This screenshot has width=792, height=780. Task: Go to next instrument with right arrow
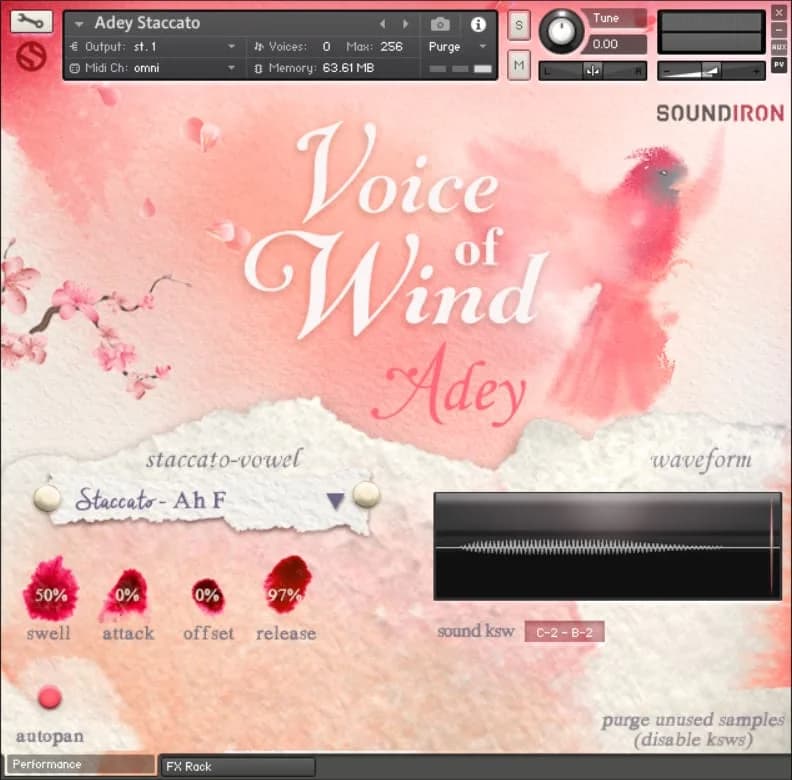(x=405, y=23)
